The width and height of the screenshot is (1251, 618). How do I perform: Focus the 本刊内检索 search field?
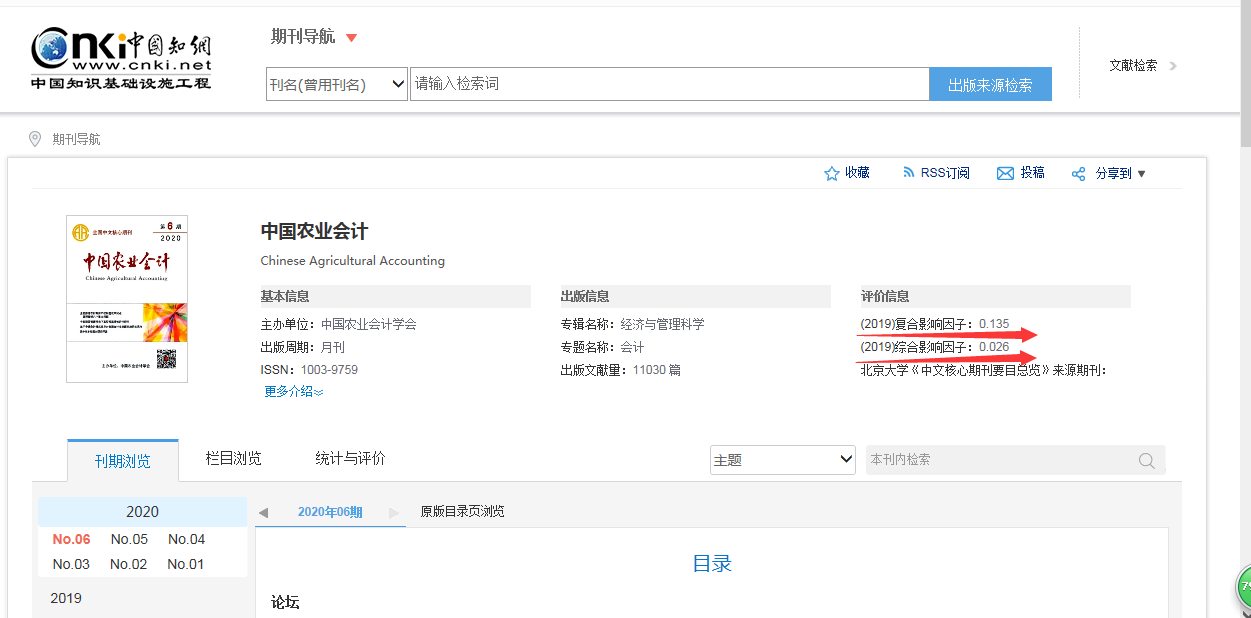[x=1000, y=460]
